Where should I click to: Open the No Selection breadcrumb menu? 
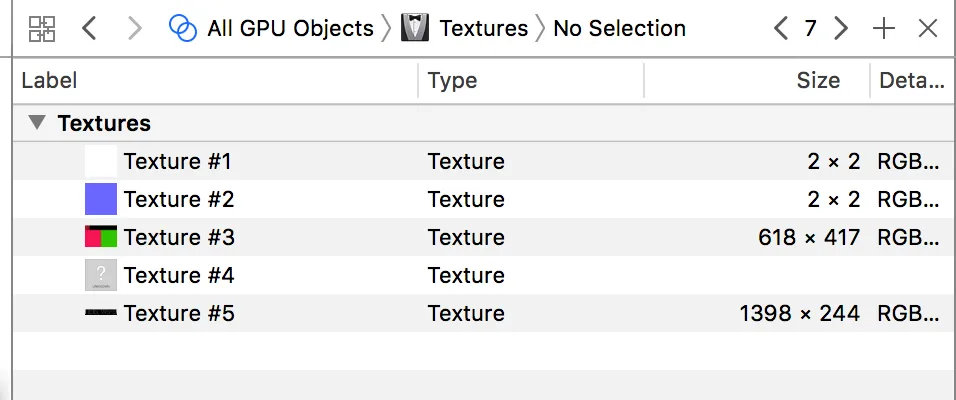tap(619, 28)
